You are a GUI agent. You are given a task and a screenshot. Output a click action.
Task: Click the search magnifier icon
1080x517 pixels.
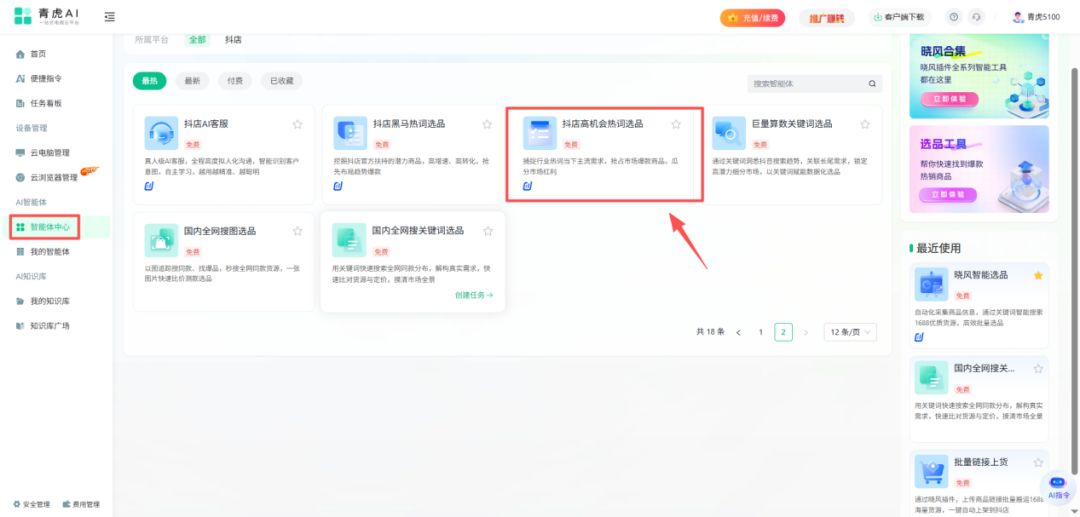(x=872, y=84)
